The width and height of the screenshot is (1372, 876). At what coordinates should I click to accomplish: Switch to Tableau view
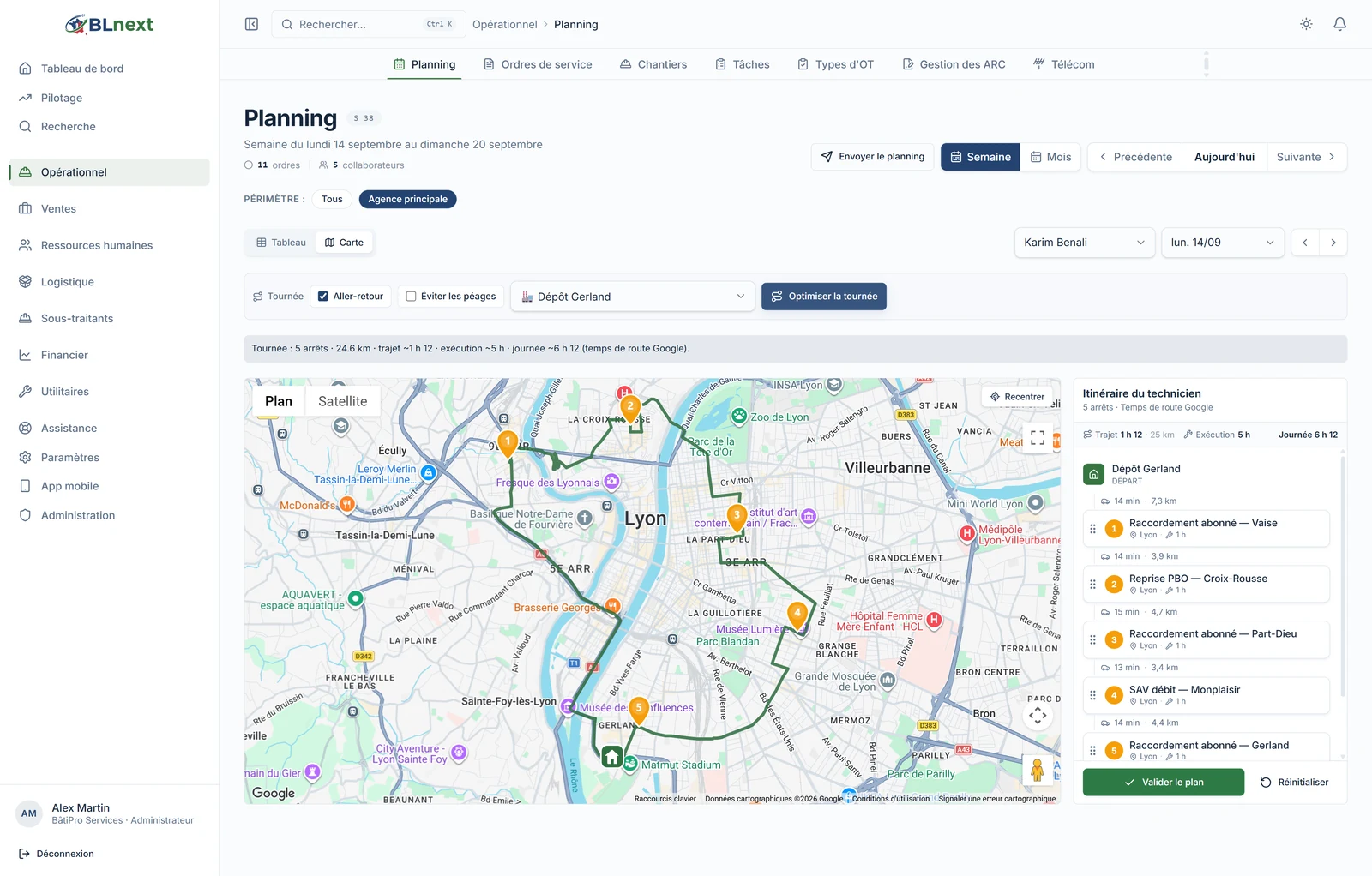tap(281, 243)
